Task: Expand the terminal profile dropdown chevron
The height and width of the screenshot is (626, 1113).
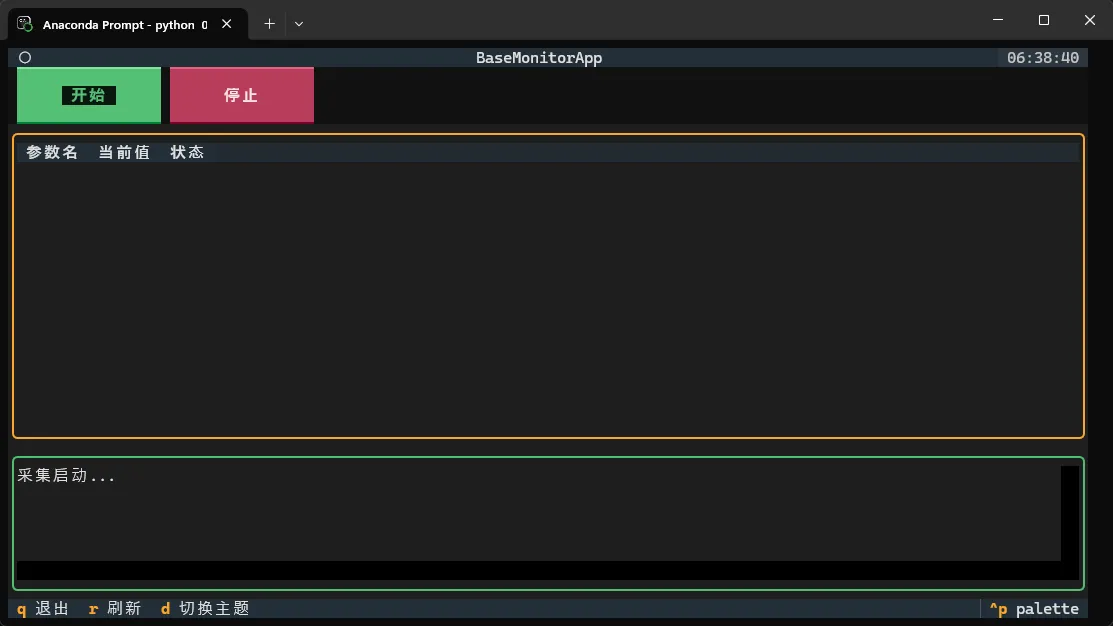Action: 299,23
